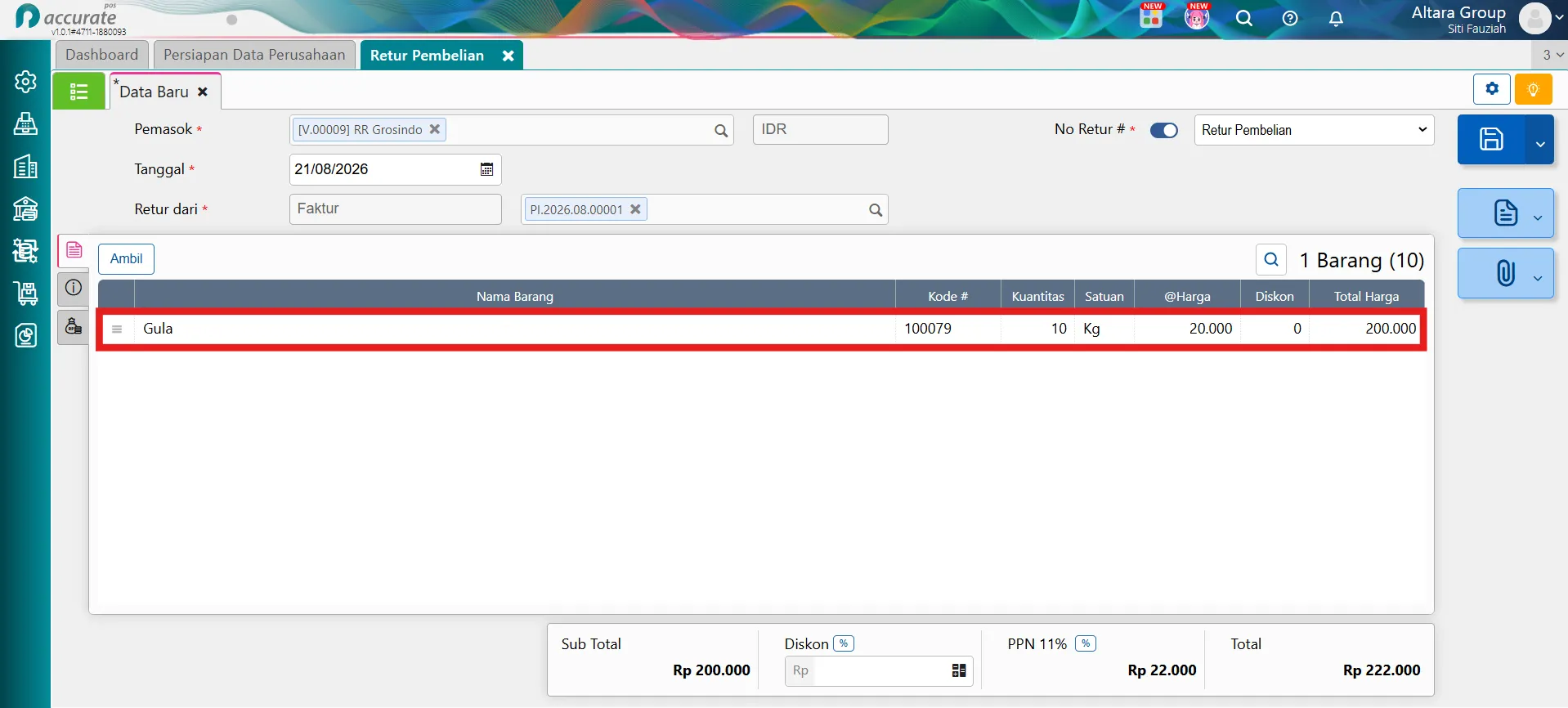1568x708 pixels.
Task: Expand the user account chevron
Action: pyautogui.click(x=1559, y=20)
